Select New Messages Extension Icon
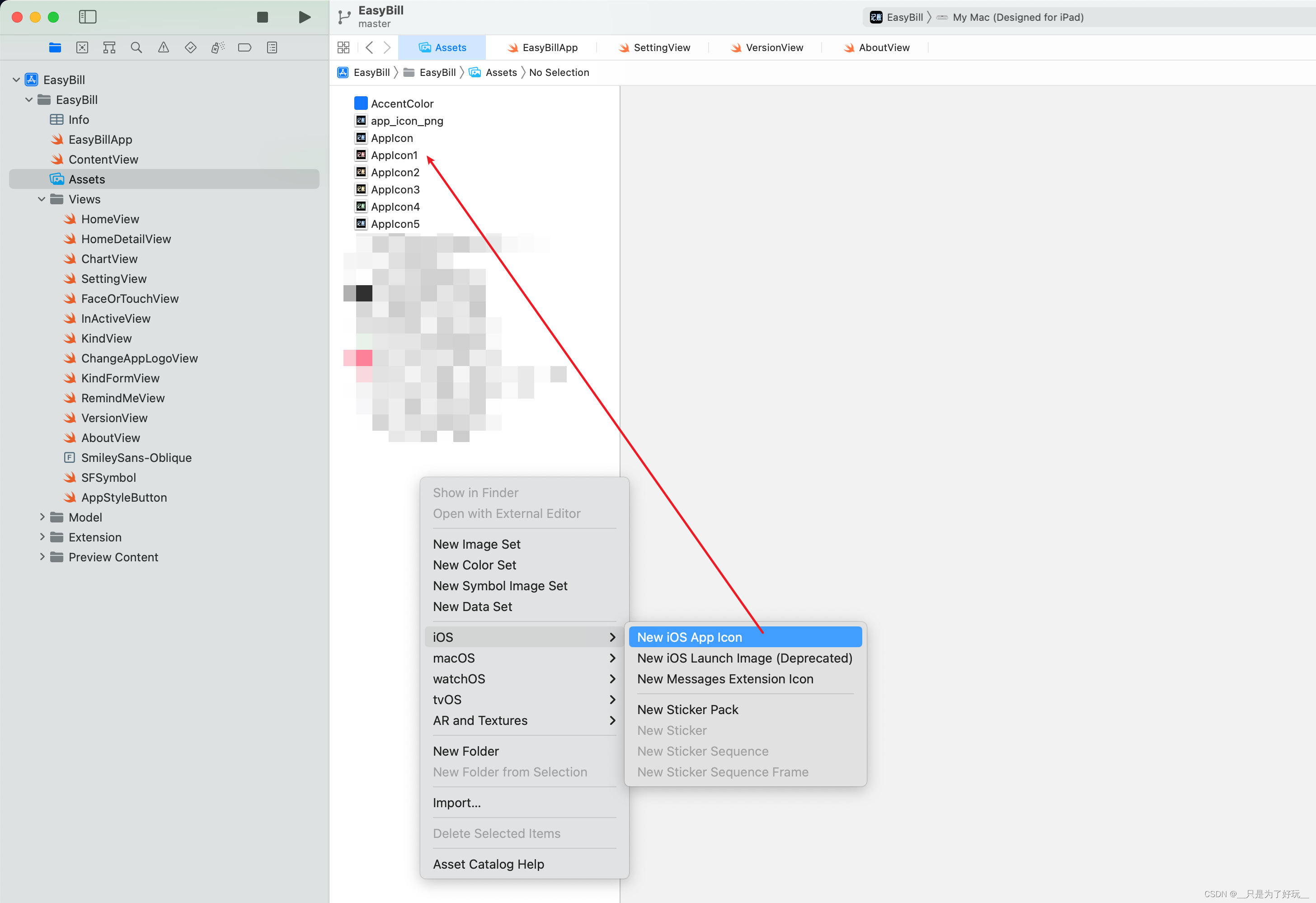This screenshot has height=903, width=1316. 745,679
